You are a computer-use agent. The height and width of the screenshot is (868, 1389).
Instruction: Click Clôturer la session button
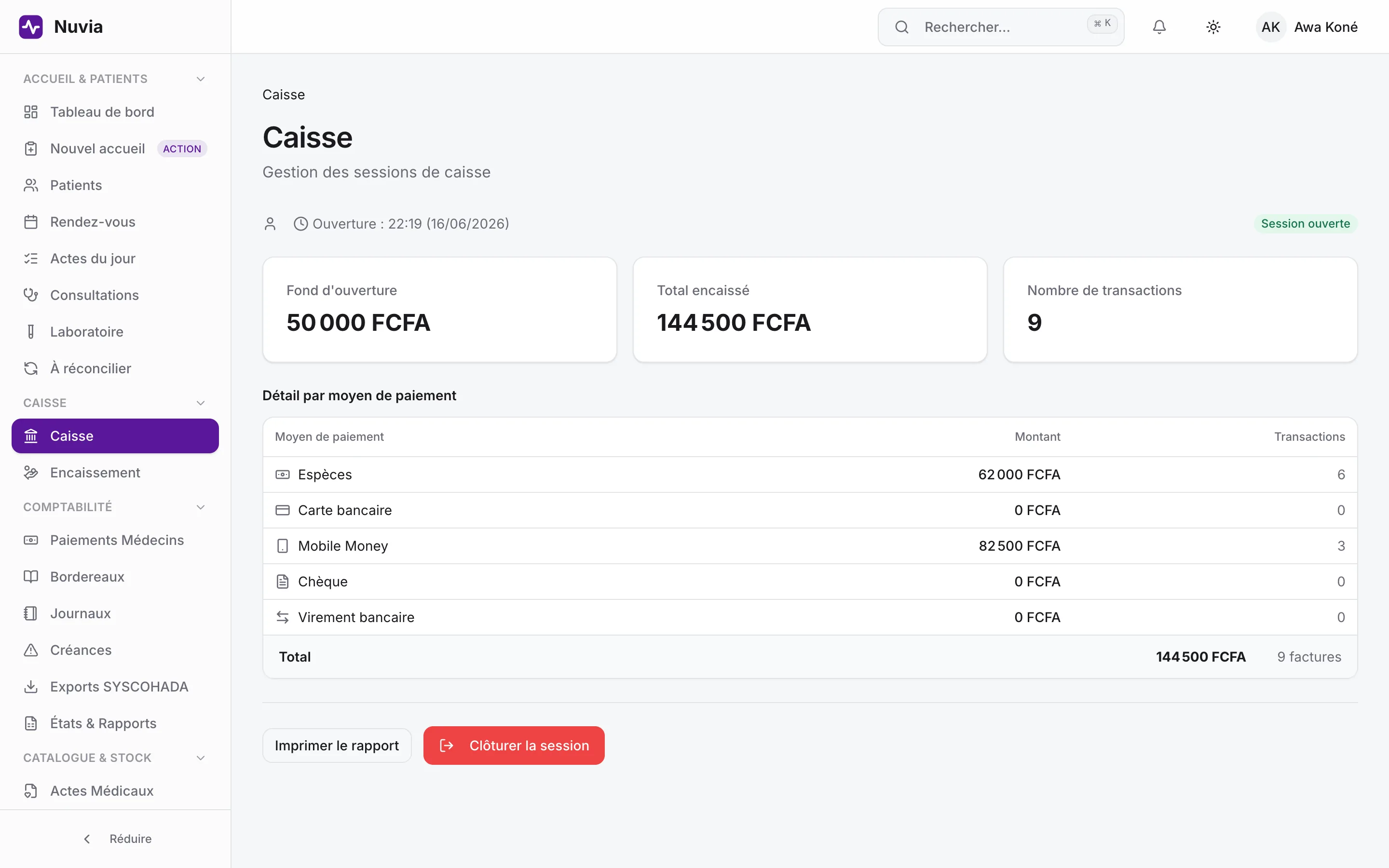(x=514, y=745)
